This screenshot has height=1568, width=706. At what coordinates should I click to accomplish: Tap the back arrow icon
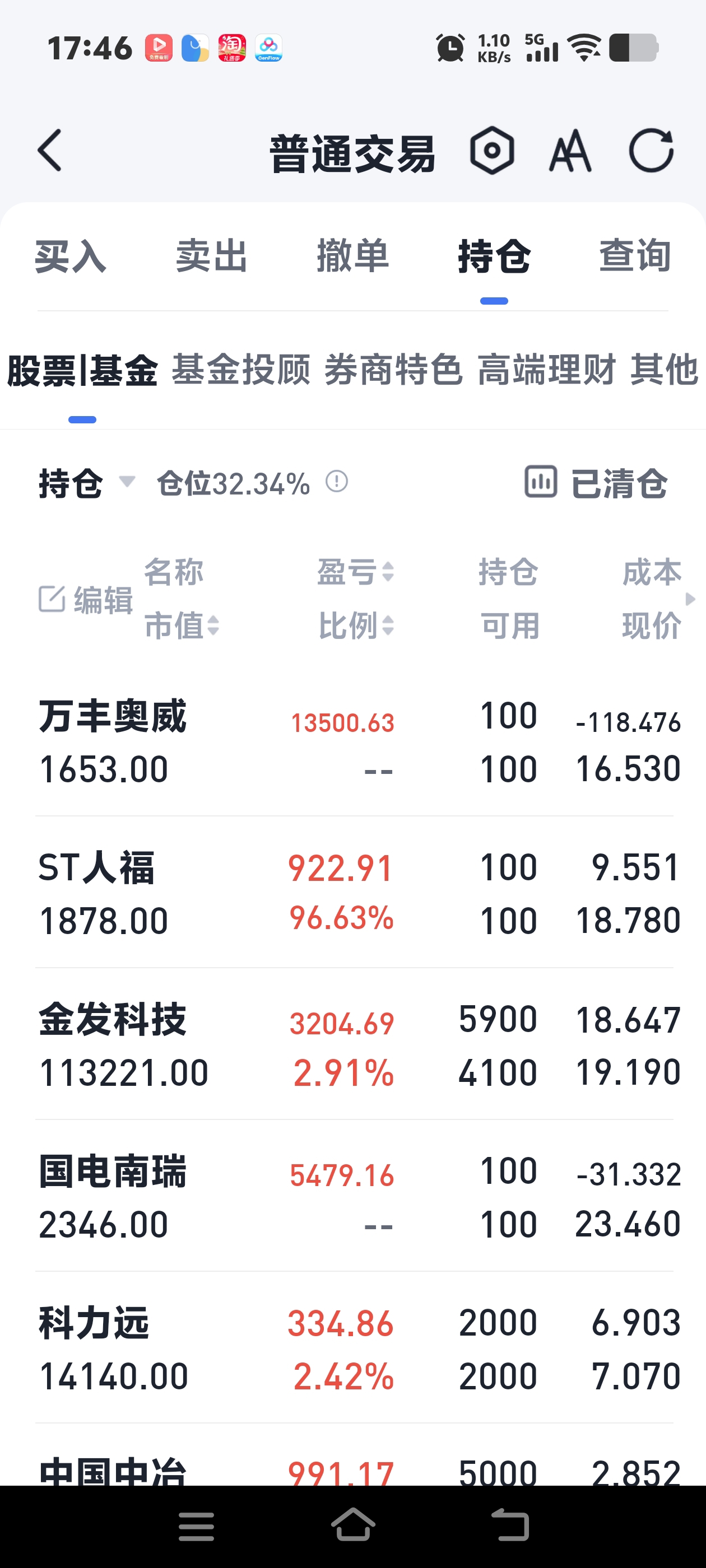pos(50,150)
